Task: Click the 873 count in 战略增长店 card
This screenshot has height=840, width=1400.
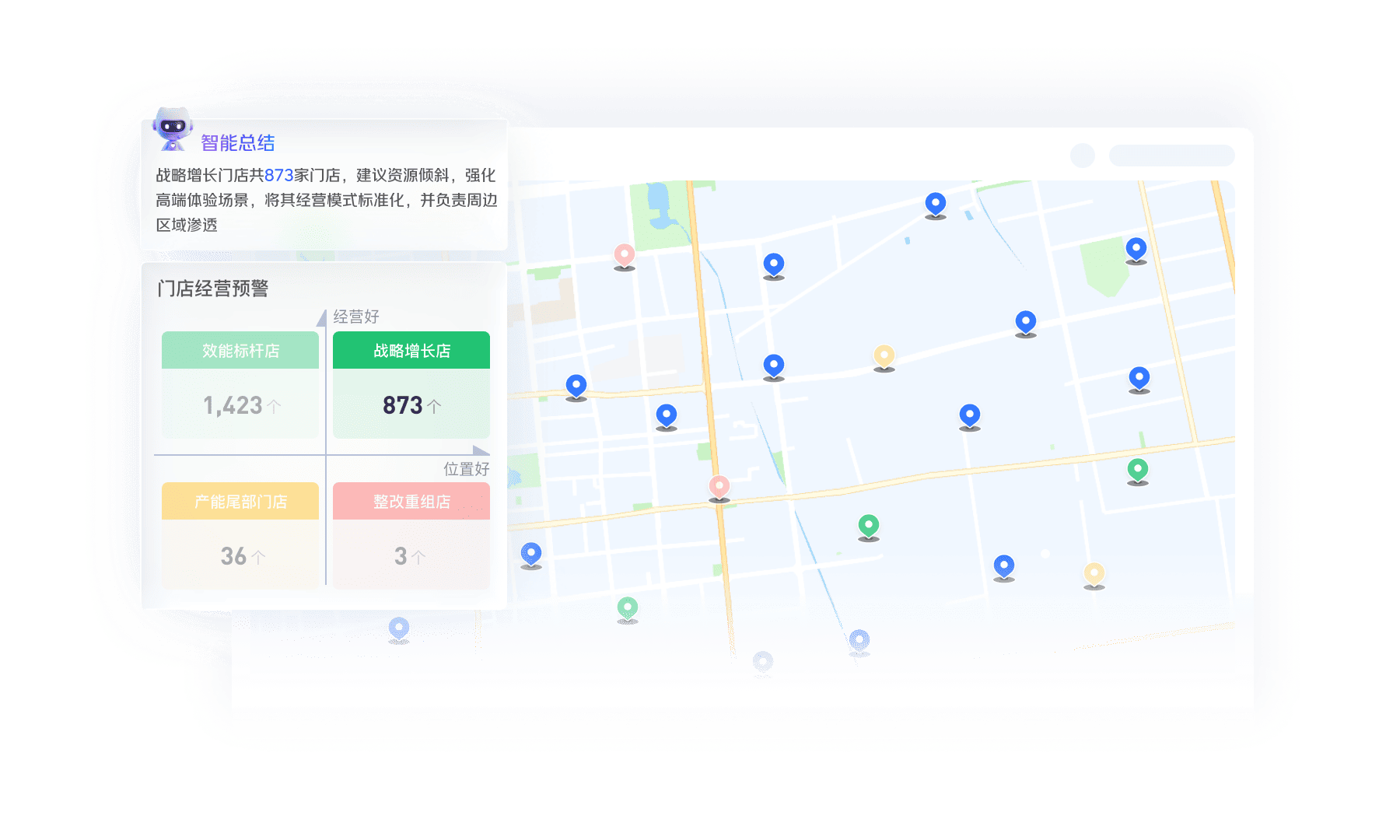Action: (x=403, y=405)
